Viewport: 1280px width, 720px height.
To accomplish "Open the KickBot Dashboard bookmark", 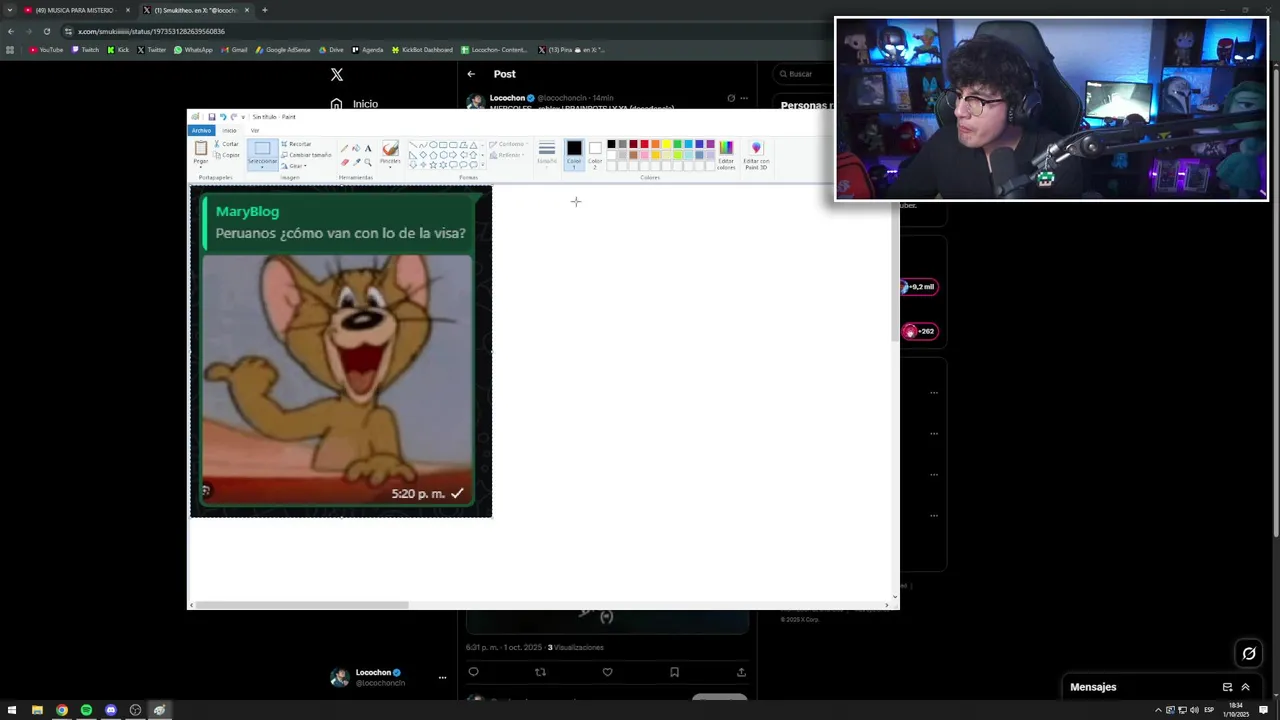I will tap(422, 50).
